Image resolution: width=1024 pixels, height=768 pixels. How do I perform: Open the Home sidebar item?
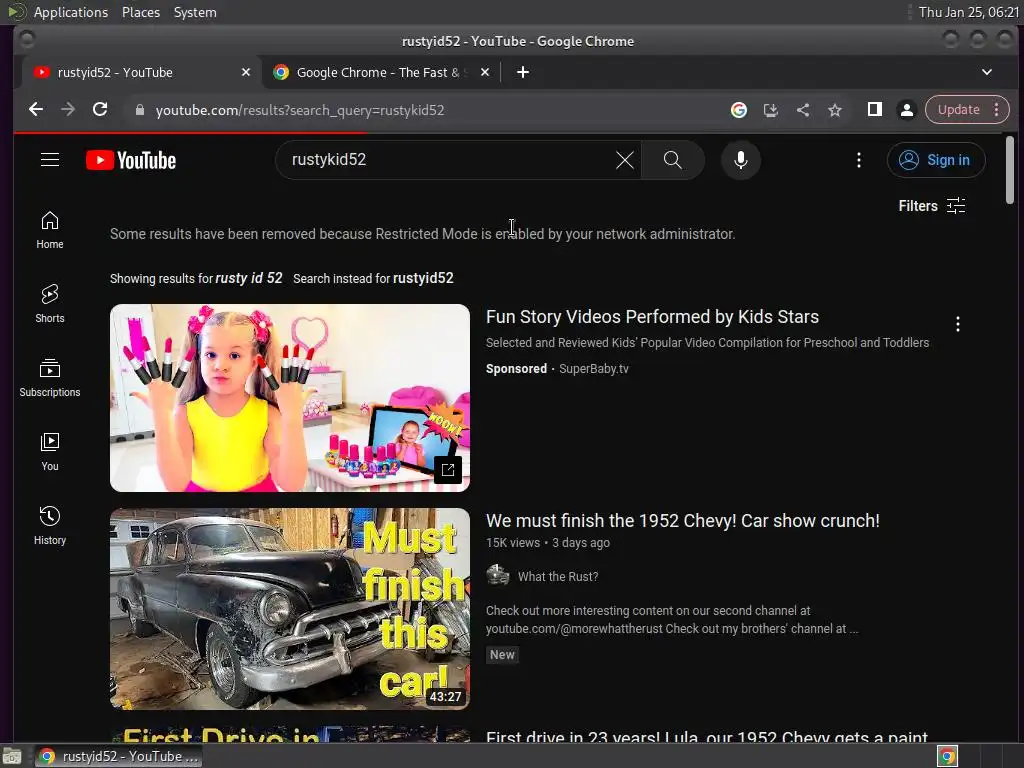coord(50,231)
